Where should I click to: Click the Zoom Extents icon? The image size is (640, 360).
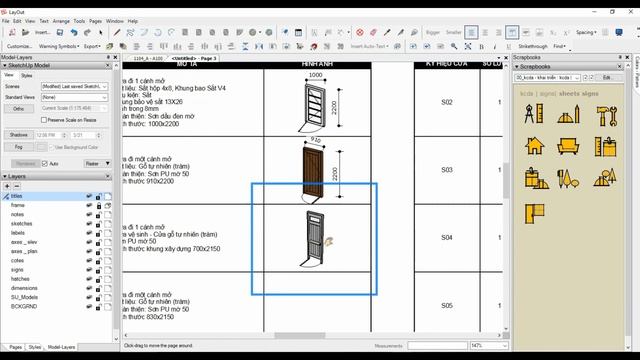(468, 46)
